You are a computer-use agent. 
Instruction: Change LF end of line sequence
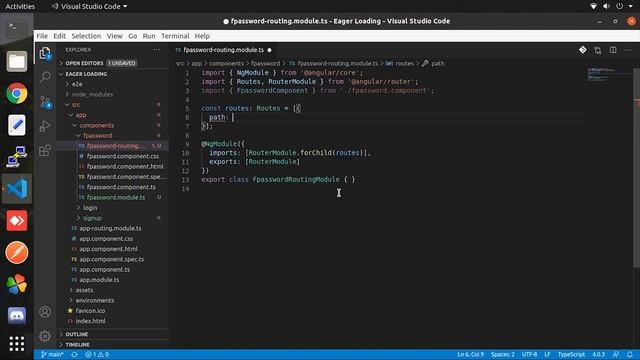point(547,354)
